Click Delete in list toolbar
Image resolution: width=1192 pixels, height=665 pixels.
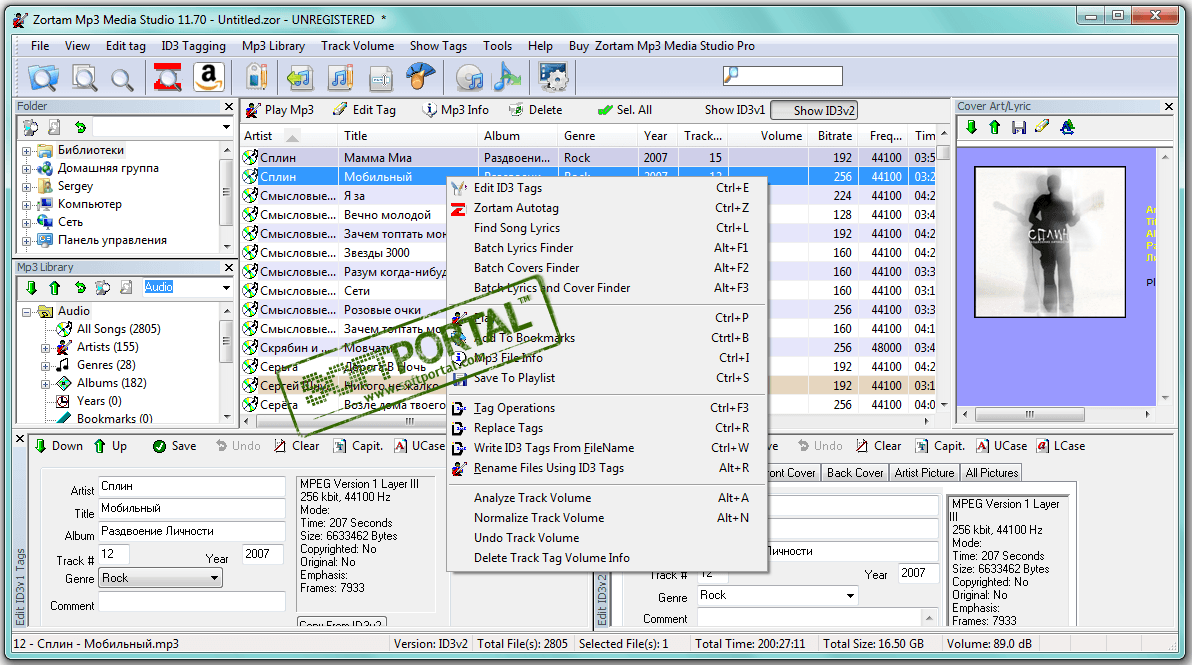click(x=536, y=110)
